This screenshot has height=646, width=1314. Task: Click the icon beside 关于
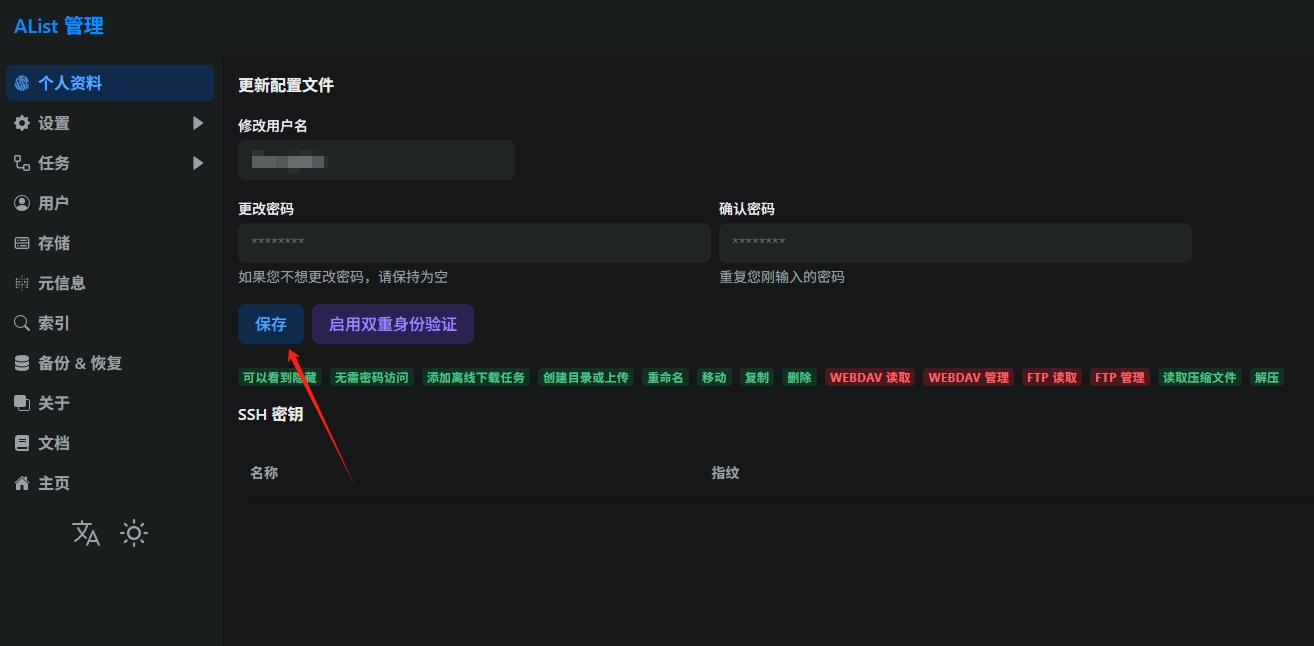coord(22,403)
